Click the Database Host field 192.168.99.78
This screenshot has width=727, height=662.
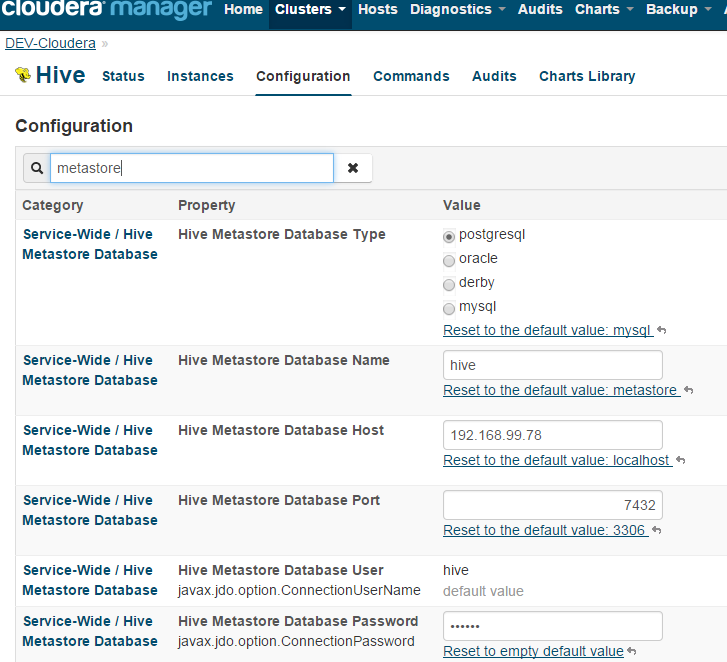553,435
